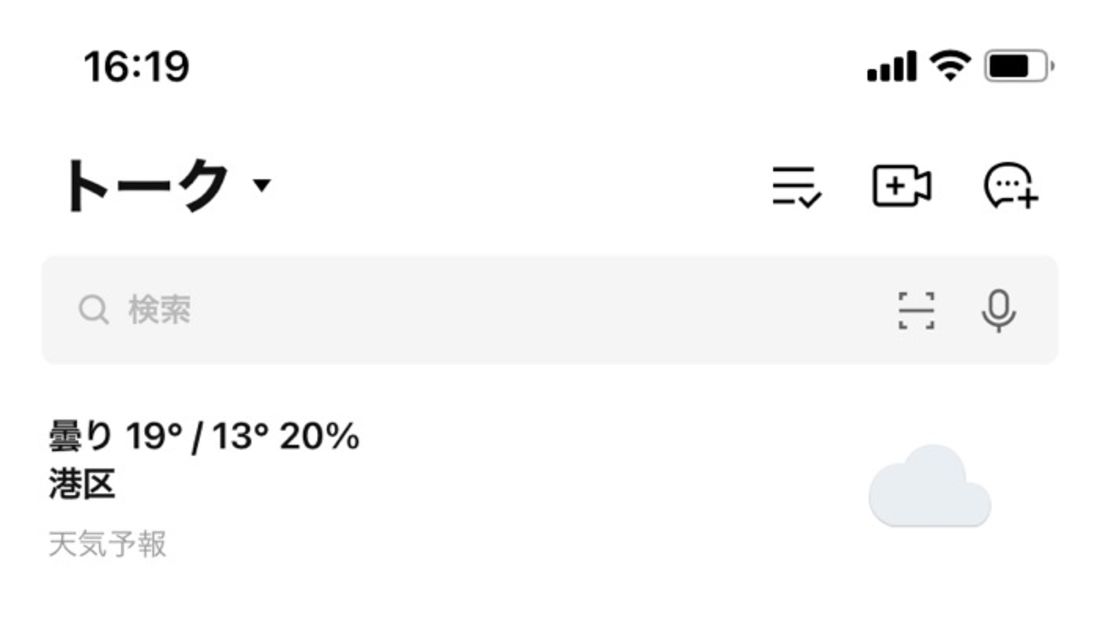Tap the 16:19 clock in status bar
The width and height of the screenshot is (1100, 624).
pyautogui.click(x=136, y=67)
